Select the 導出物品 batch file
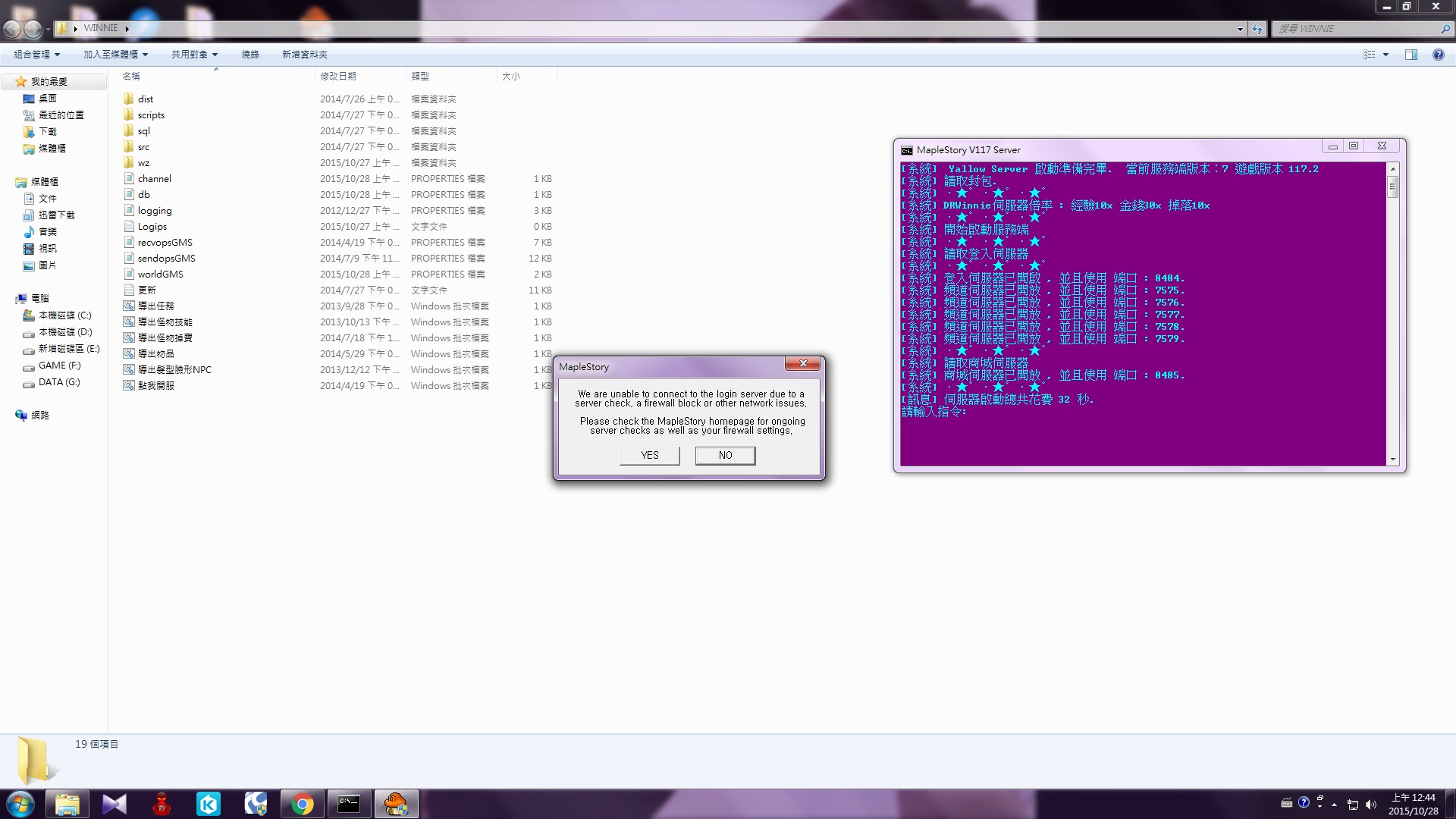Viewport: 1456px width, 819px height. (x=156, y=354)
